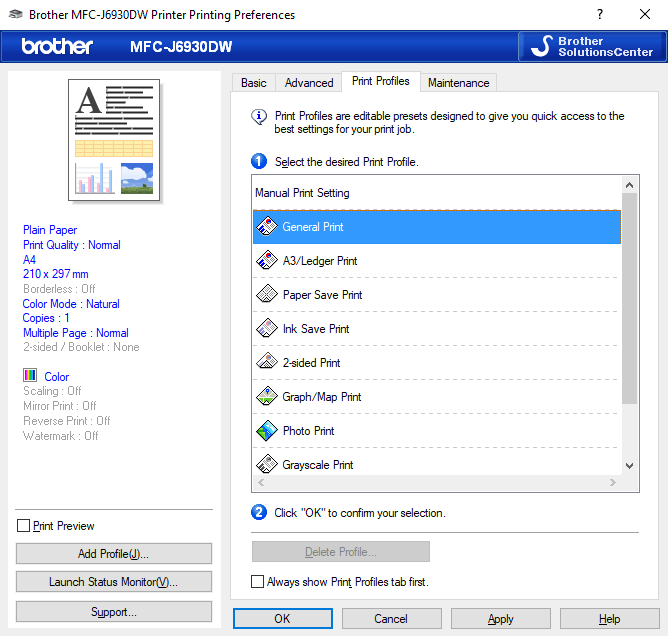This screenshot has width=668, height=636.
Task: Click the vertical scrollbar thumb in profile list
Action: pos(629,298)
